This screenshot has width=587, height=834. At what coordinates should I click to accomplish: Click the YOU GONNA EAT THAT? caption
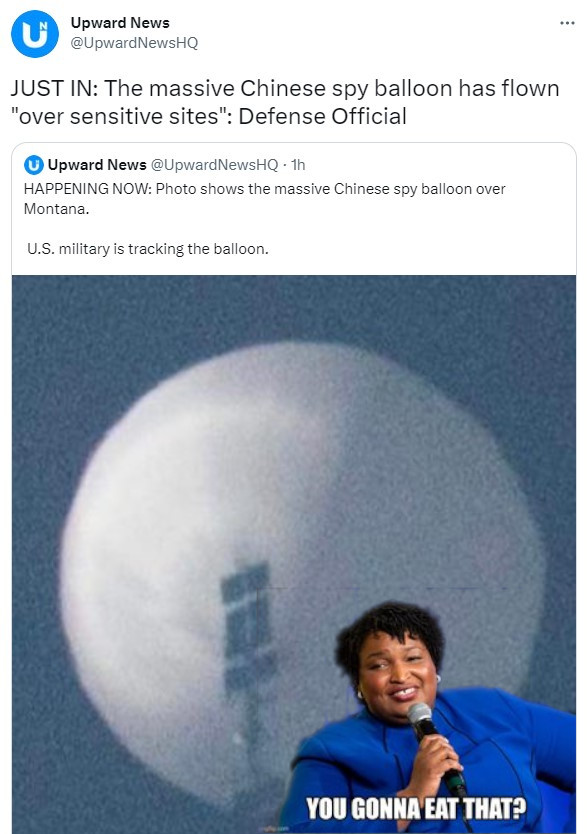pos(416,809)
